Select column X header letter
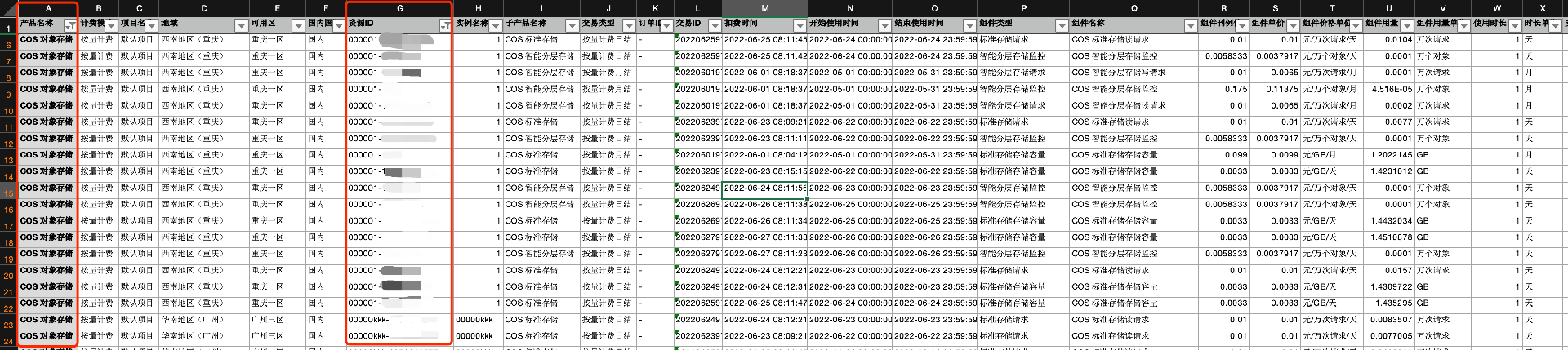The width and height of the screenshot is (1568, 350). [x=1542, y=8]
